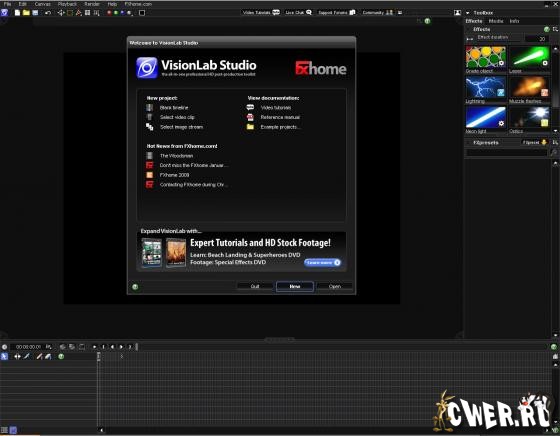Viewport: 560px width, 436px height.
Task: Select the Laser effect thumbnail
Action: [529, 57]
